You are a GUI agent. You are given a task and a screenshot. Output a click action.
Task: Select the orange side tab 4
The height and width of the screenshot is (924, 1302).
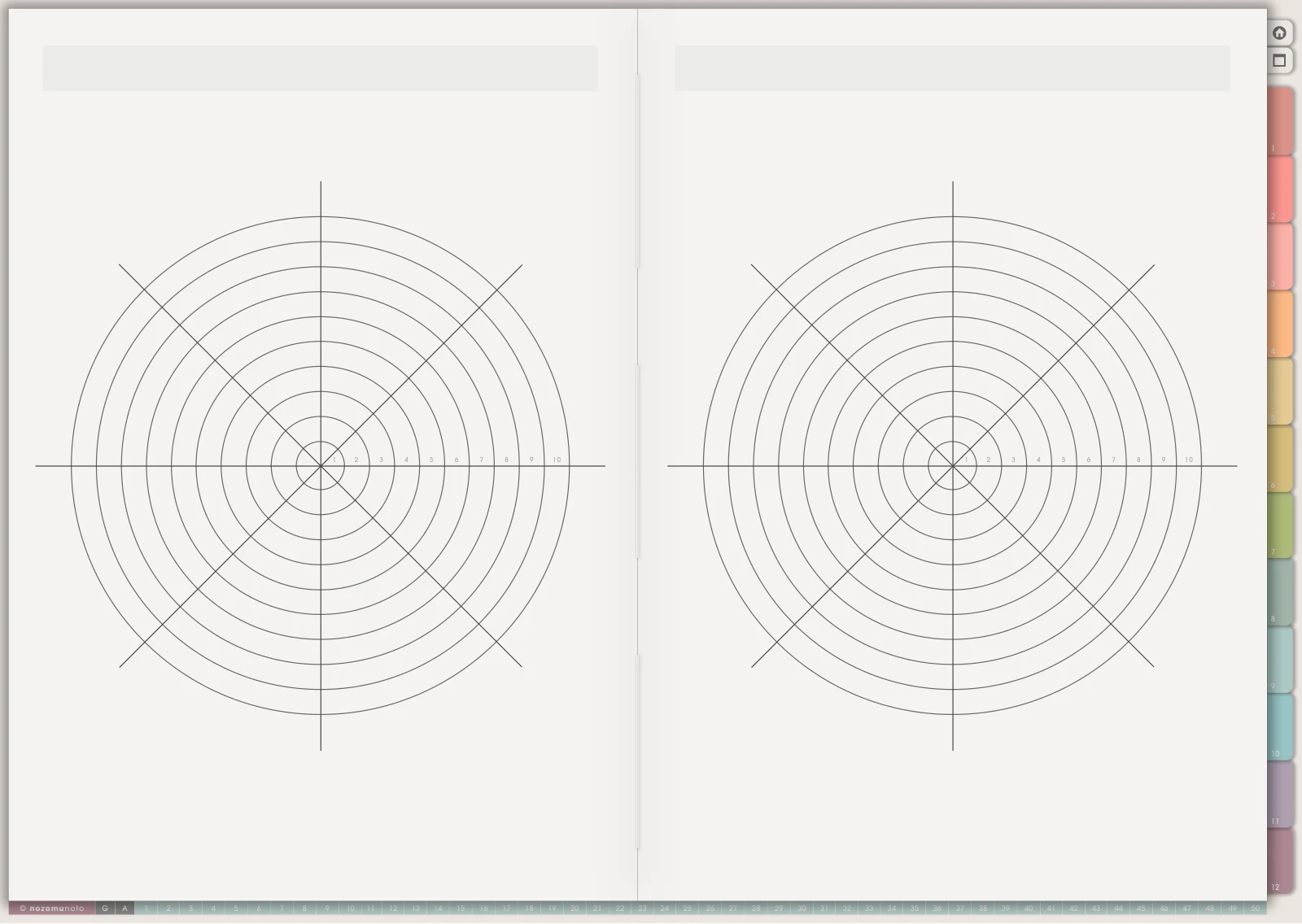coord(1280,324)
